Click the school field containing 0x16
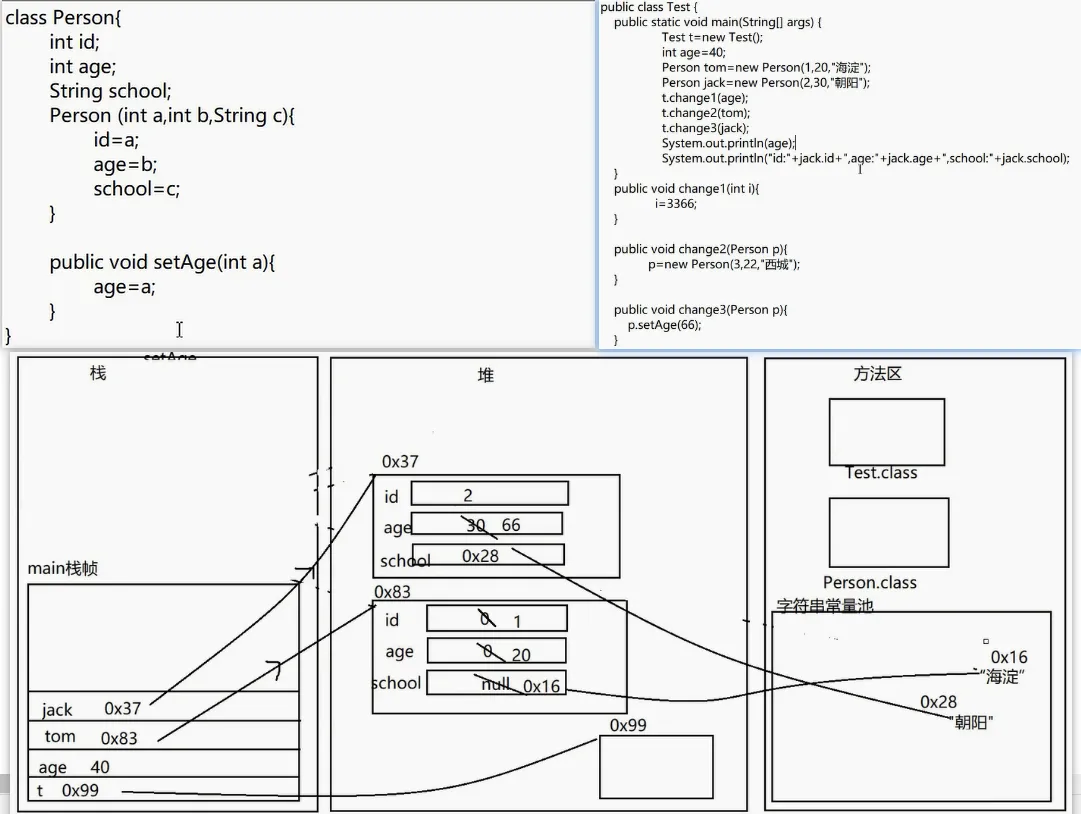 [496, 683]
